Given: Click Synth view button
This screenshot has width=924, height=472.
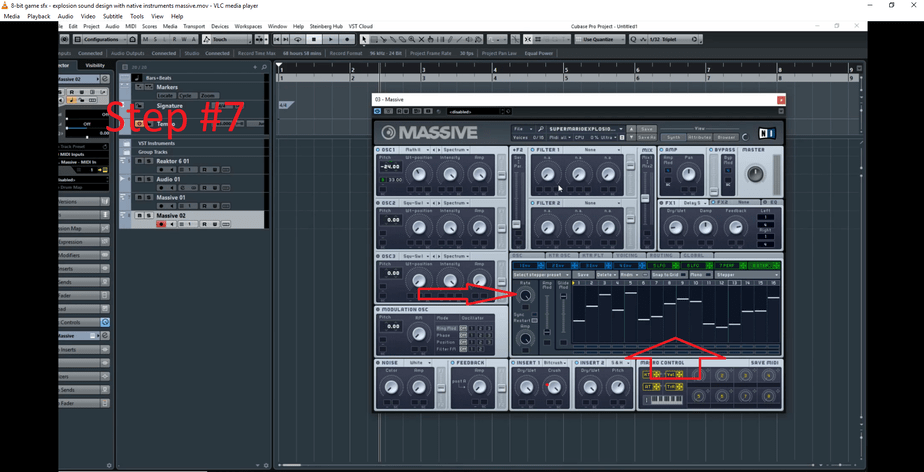Looking at the screenshot, I should click(674, 137).
